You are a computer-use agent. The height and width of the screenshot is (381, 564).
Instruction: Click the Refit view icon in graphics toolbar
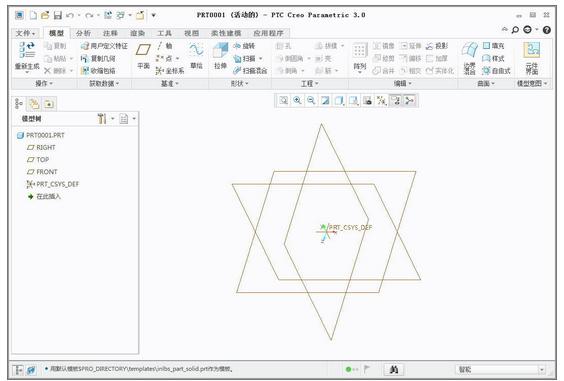click(283, 101)
